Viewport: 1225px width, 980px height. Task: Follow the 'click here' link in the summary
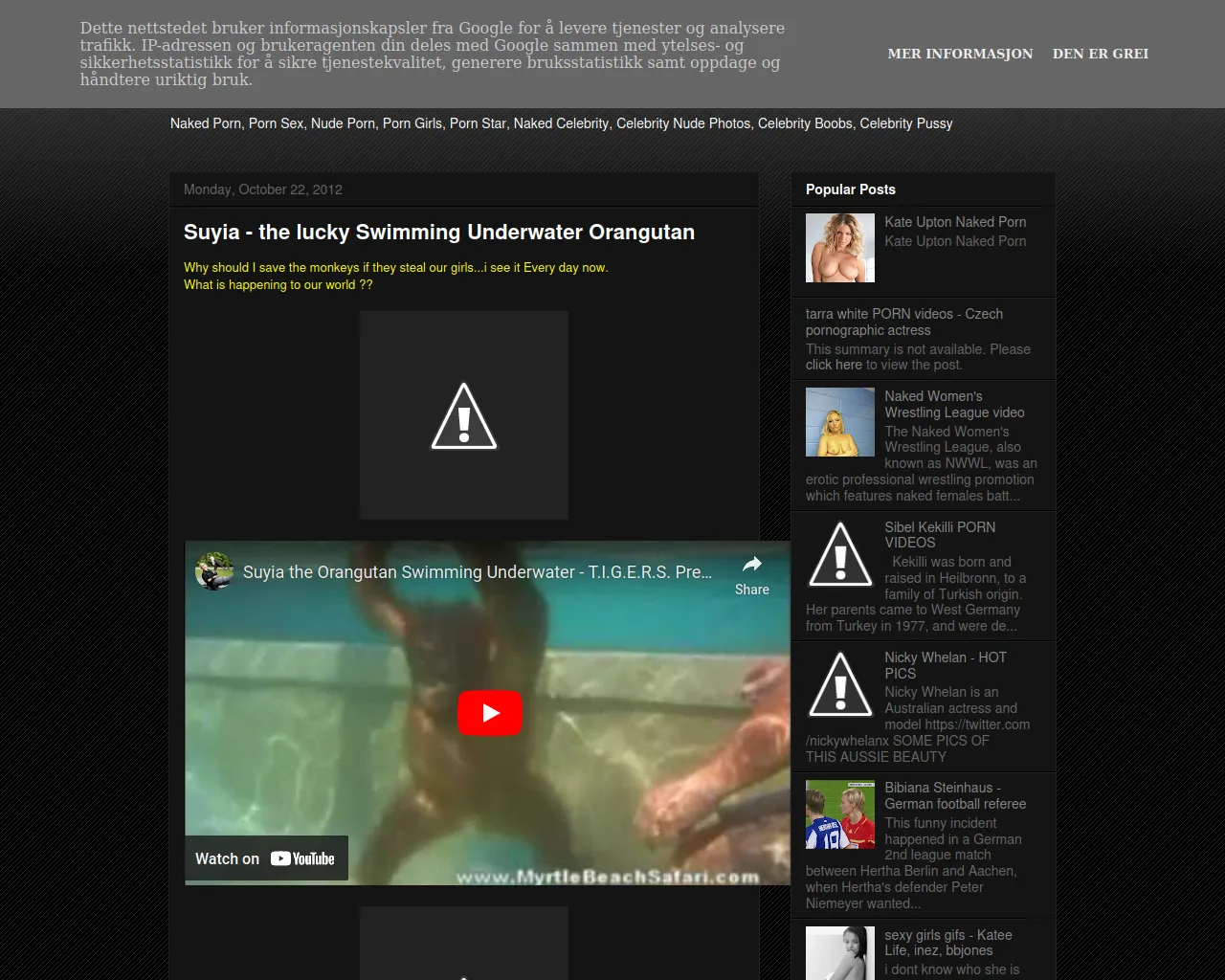pos(834,365)
